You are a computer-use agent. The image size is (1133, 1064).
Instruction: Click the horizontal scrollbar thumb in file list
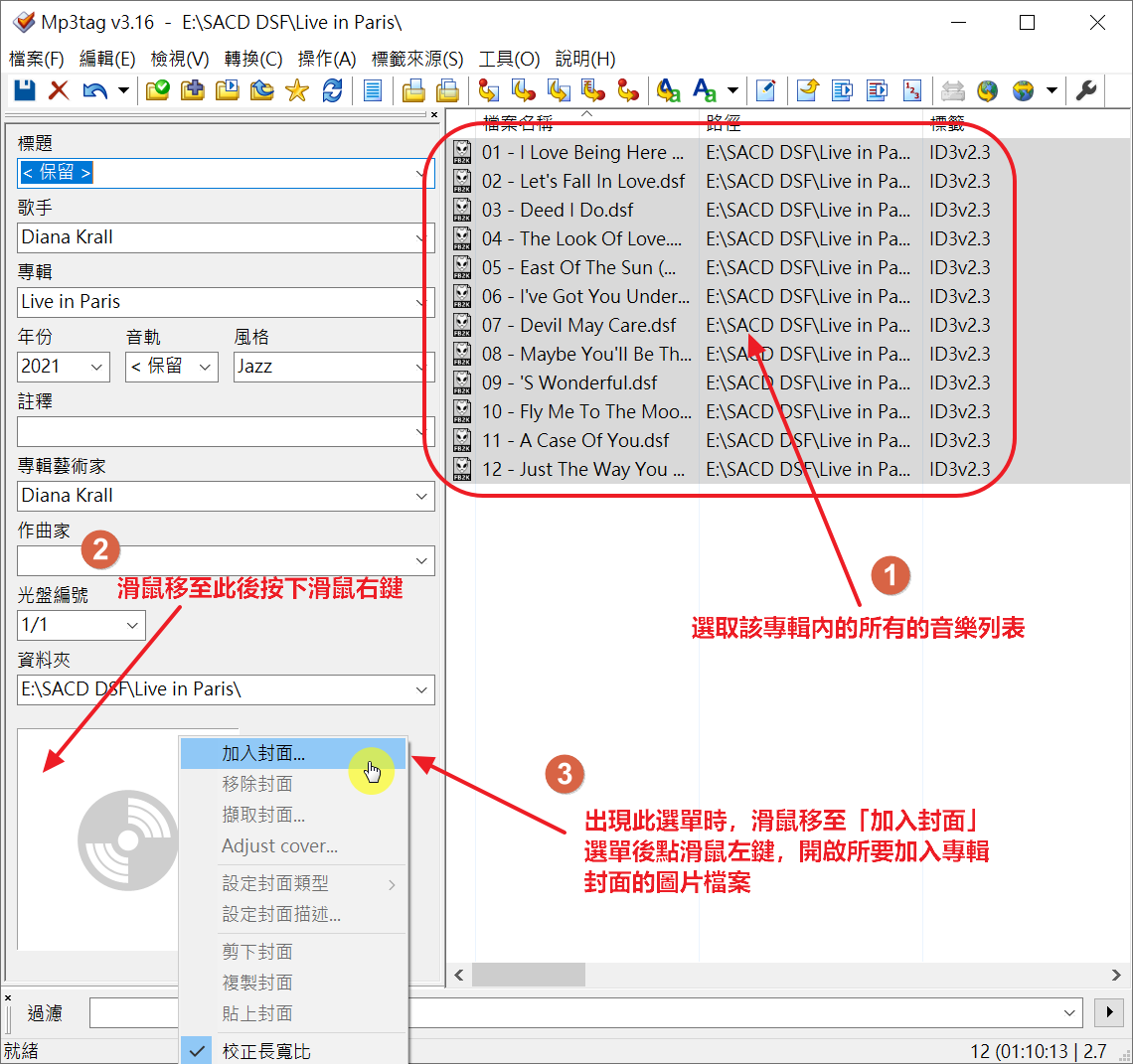tap(528, 975)
